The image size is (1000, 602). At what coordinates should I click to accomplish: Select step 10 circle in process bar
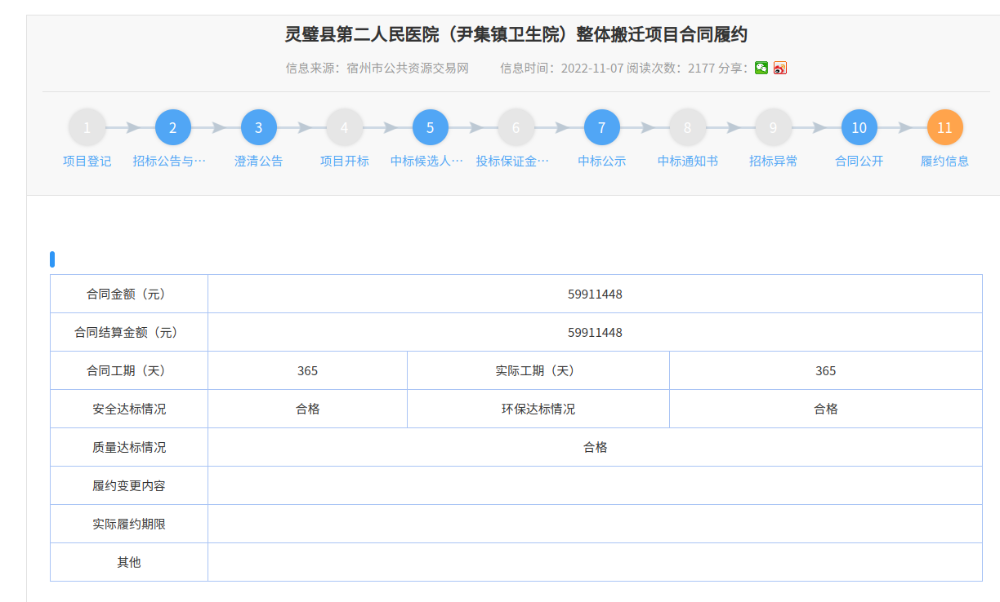click(x=859, y=128)
